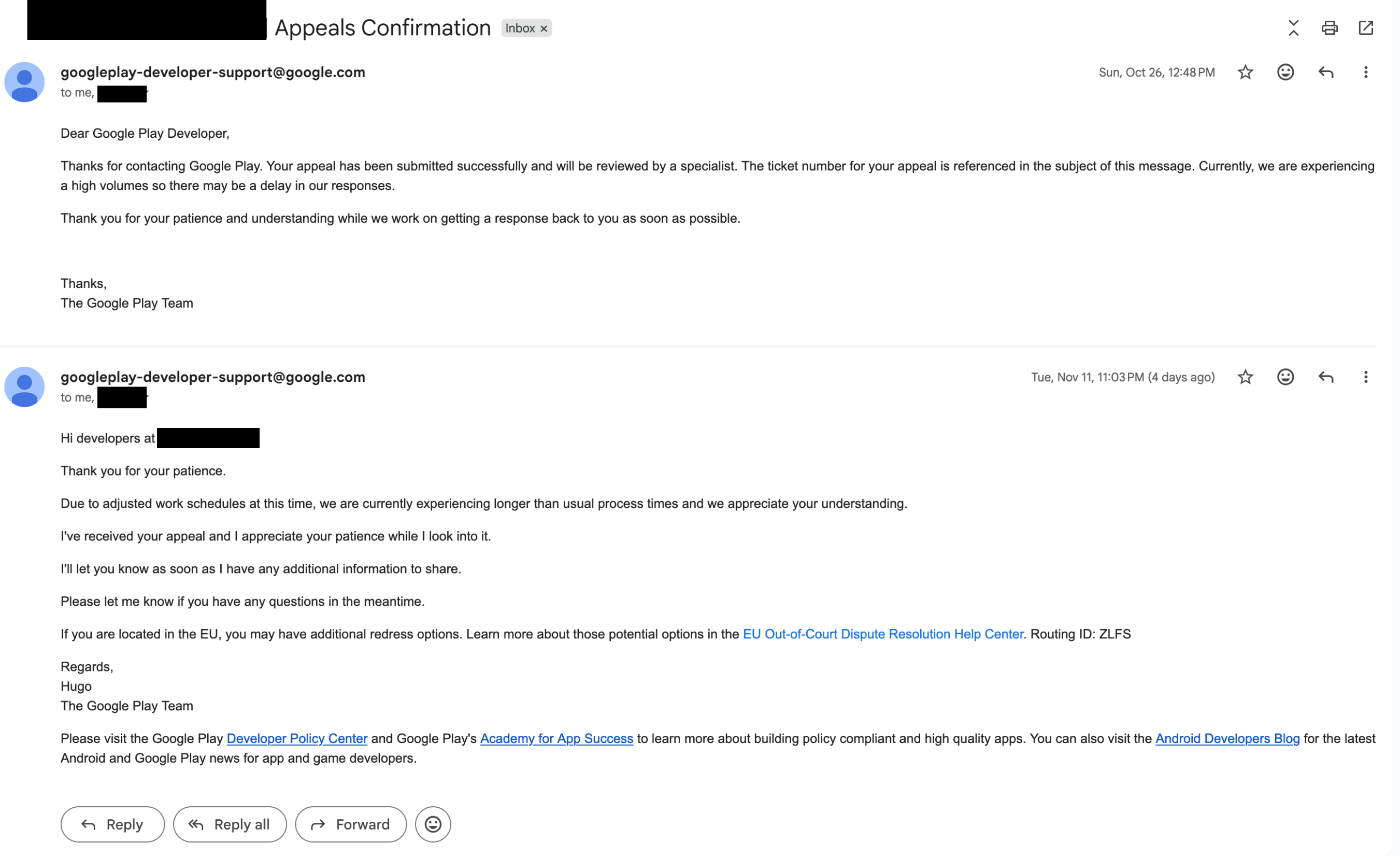Image resolution: width=1400 pixels, height=856 pixels.
Task: Add emoji reaction to Oct 26 message
Action: coord(1285,72)
